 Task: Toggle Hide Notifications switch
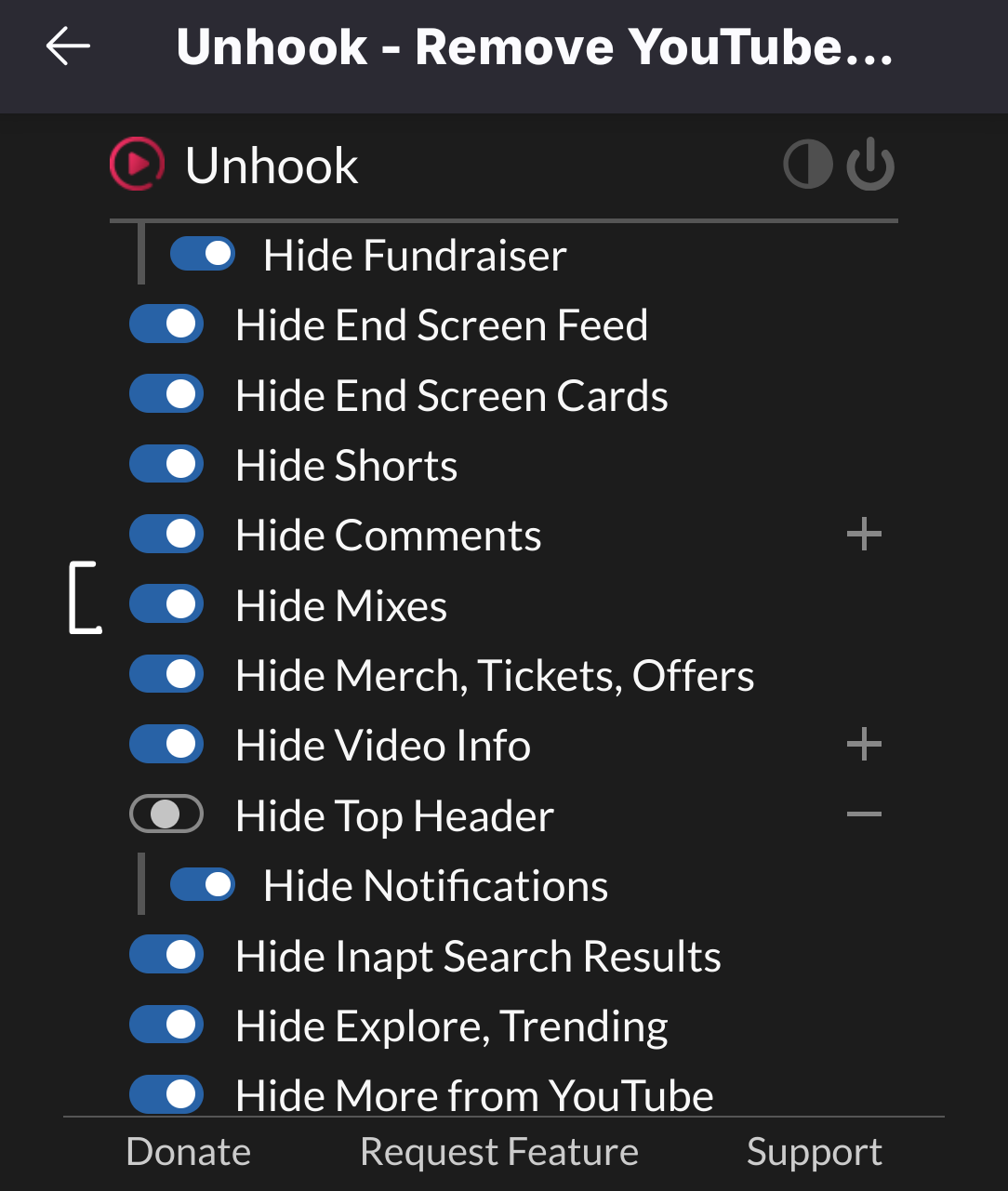(x=203, y=884)
